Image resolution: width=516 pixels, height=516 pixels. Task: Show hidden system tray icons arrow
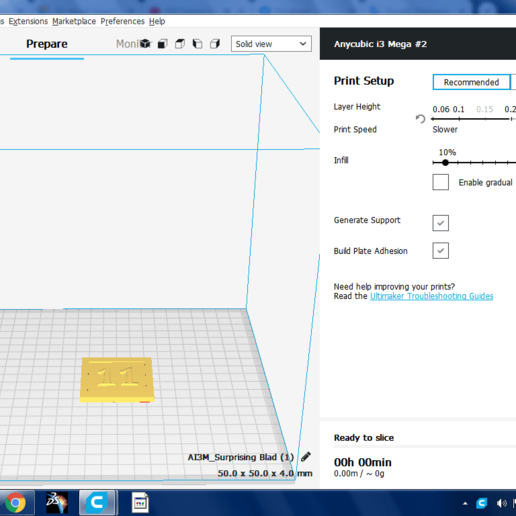tap(465, 503)
